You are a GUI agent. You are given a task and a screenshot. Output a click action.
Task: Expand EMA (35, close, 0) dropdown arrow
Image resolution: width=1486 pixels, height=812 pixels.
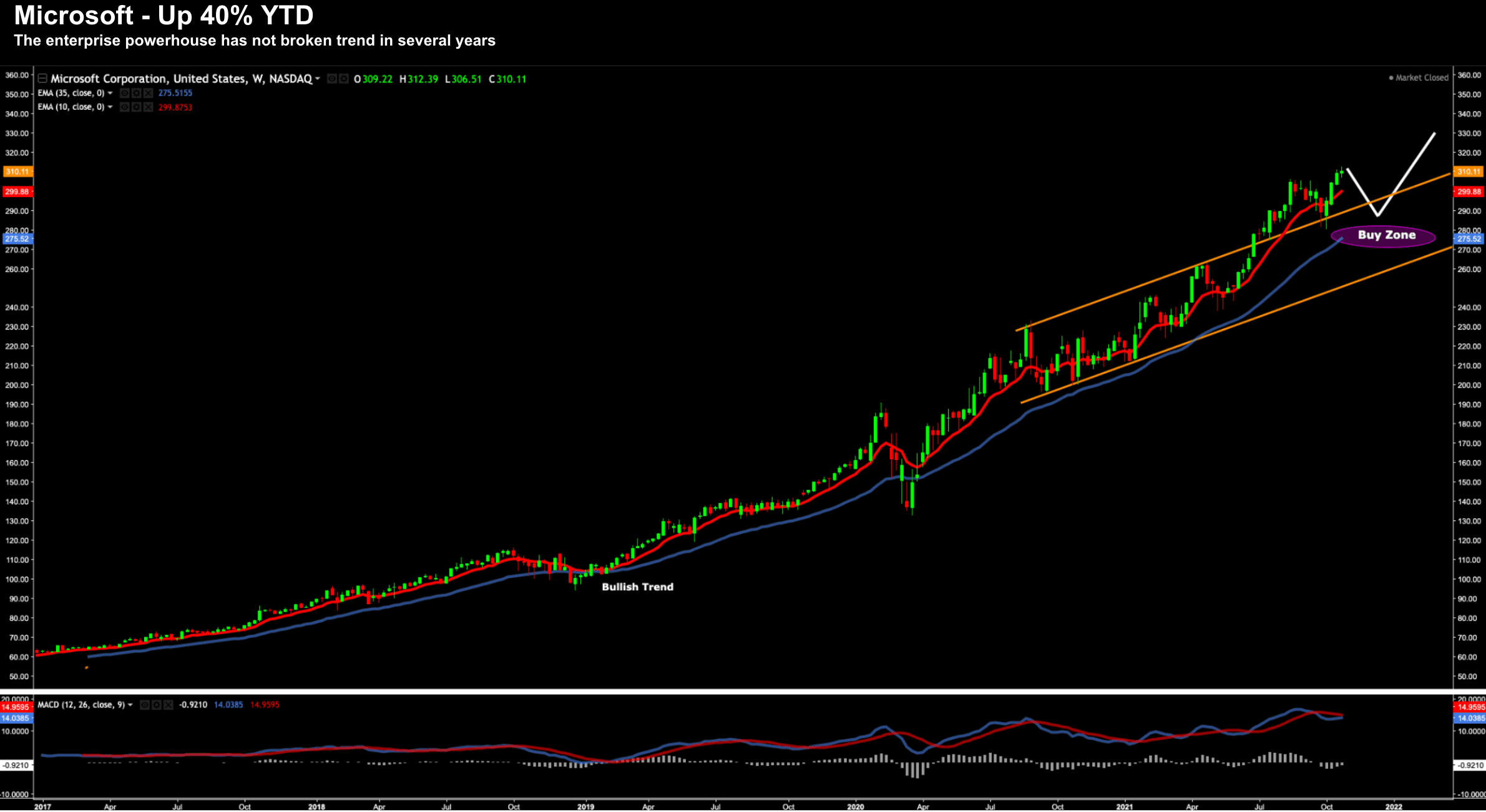(110, 93)
